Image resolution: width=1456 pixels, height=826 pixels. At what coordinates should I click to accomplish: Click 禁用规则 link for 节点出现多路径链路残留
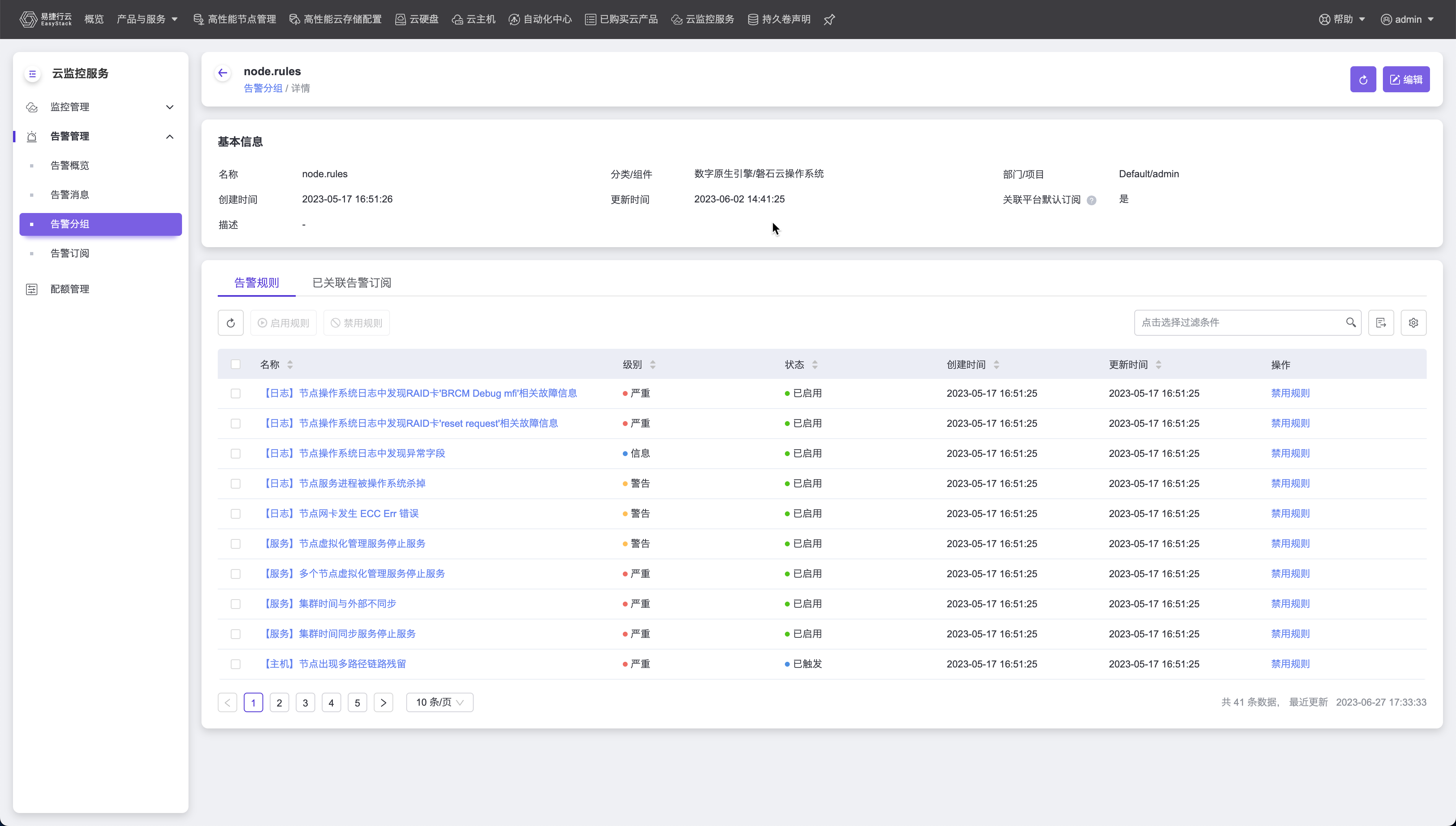coord(1290,664)
